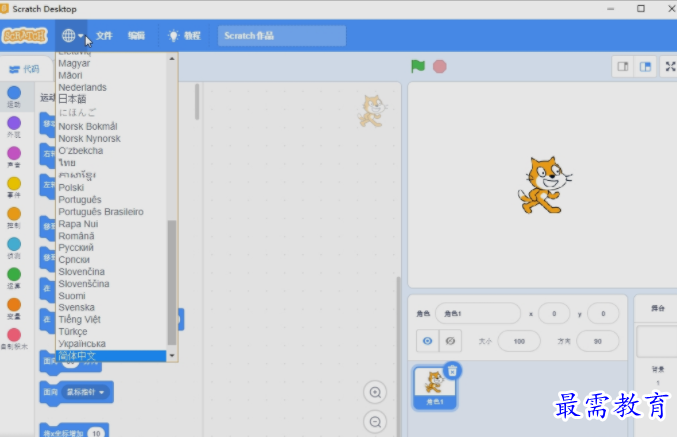677x437 pixels.
Task: Select the blue Motion block category
Action: point(14,97)
